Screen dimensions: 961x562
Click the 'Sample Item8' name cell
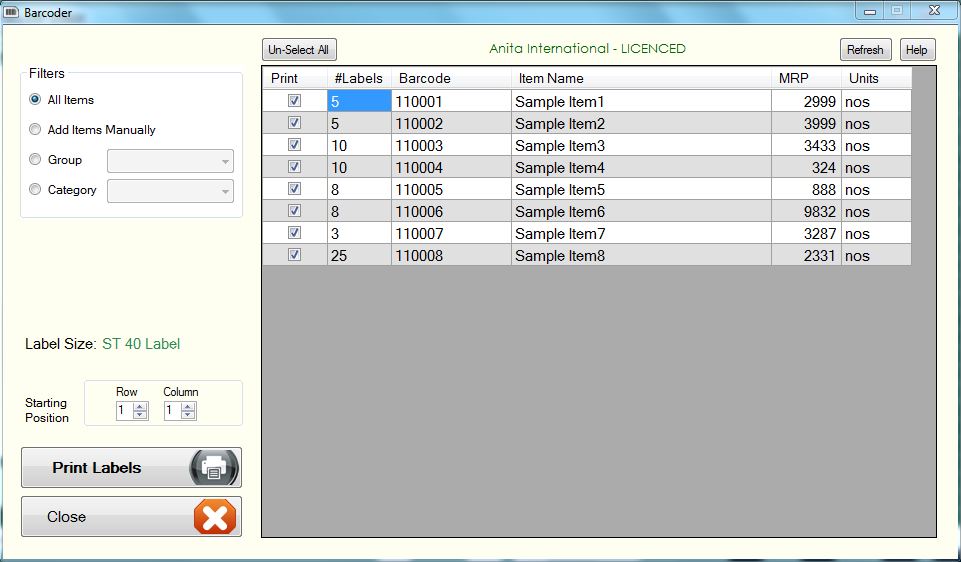[x=641, y=256]
